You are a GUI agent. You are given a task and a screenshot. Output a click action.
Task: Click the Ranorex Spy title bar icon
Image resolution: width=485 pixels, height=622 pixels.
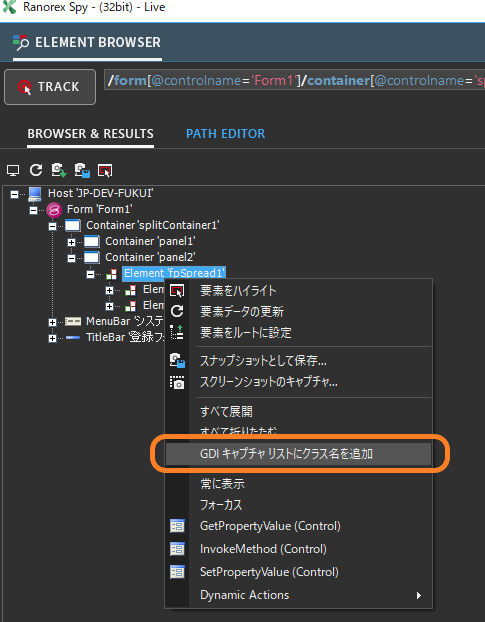click(10, 7)
